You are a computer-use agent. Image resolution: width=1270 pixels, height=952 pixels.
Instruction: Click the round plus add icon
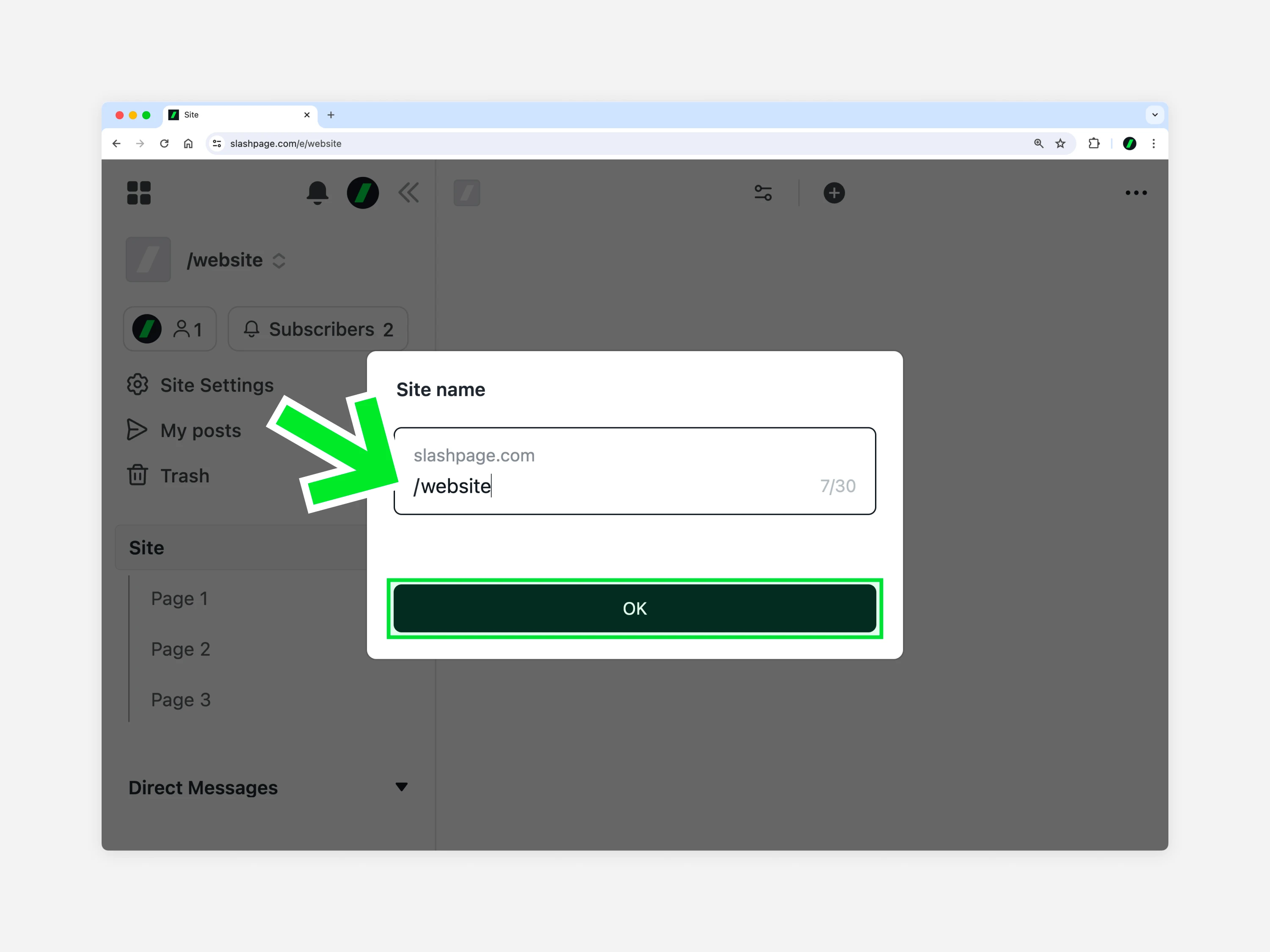[834, 193]
